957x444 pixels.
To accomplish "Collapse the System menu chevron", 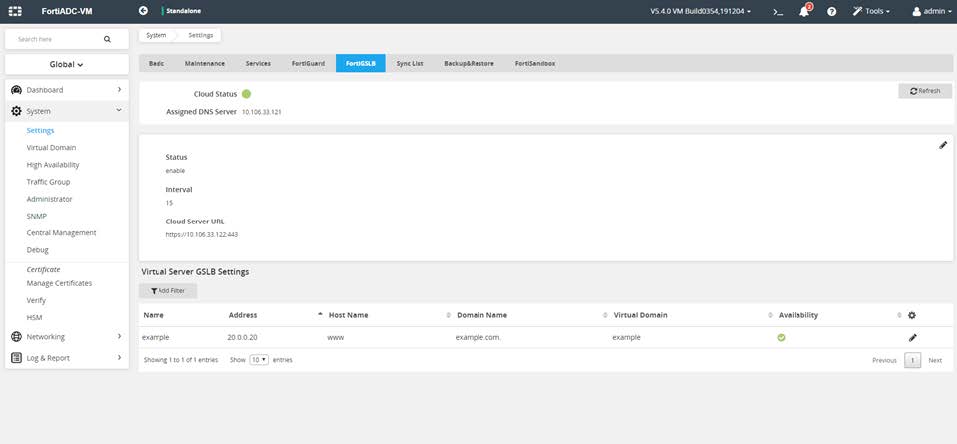I will (119, 111).
